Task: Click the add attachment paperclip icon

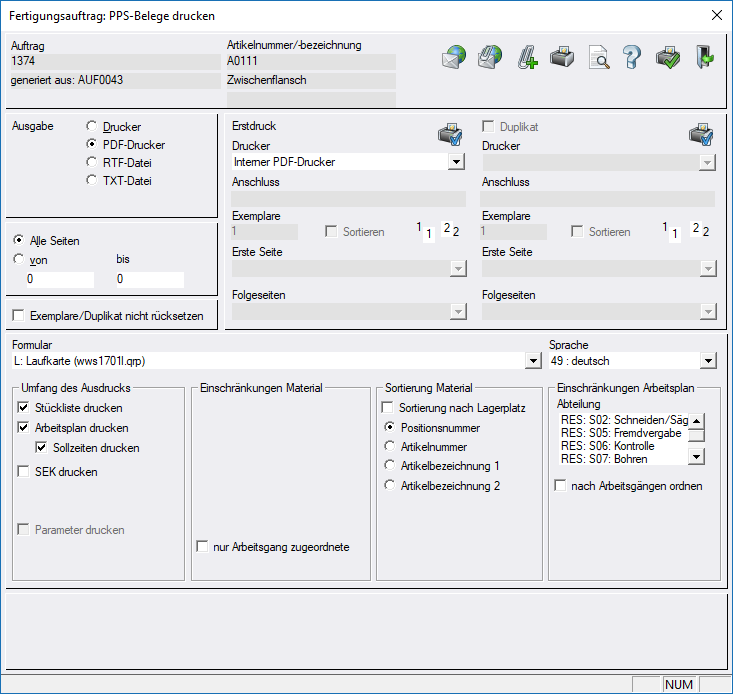Action: [527, 58]
